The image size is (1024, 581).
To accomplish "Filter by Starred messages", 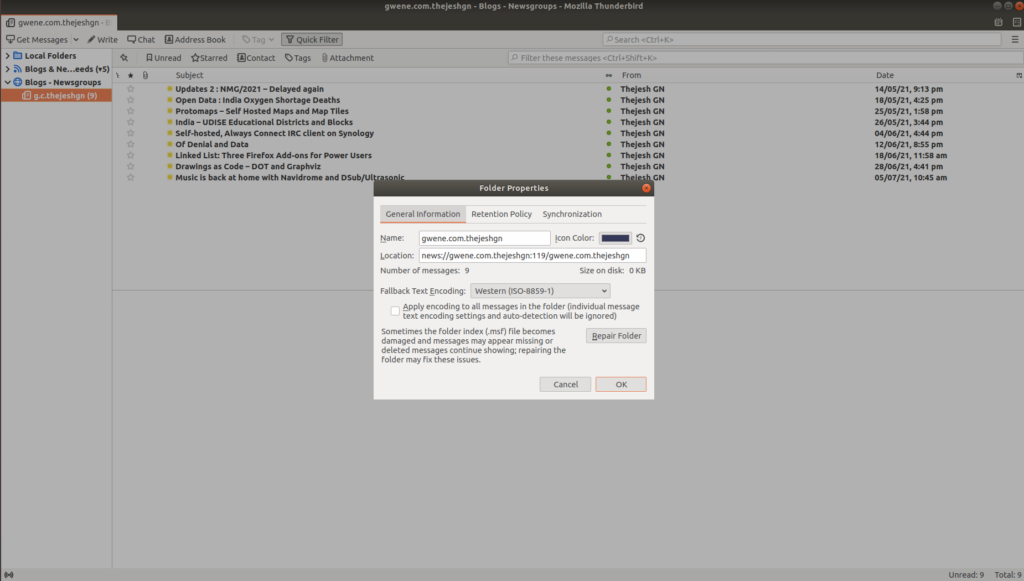I will tap(209, 57).
